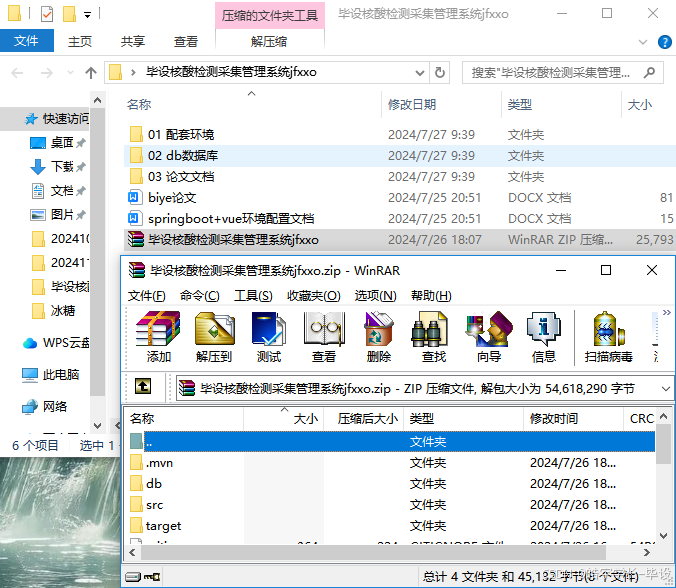Open WinRAR Tools menu

coord(253,296)
